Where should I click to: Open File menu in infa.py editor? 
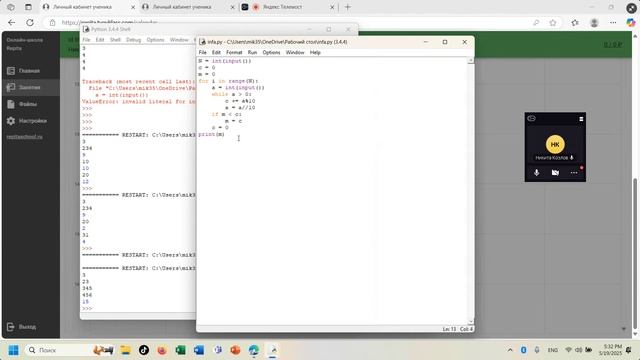(202, 53)
